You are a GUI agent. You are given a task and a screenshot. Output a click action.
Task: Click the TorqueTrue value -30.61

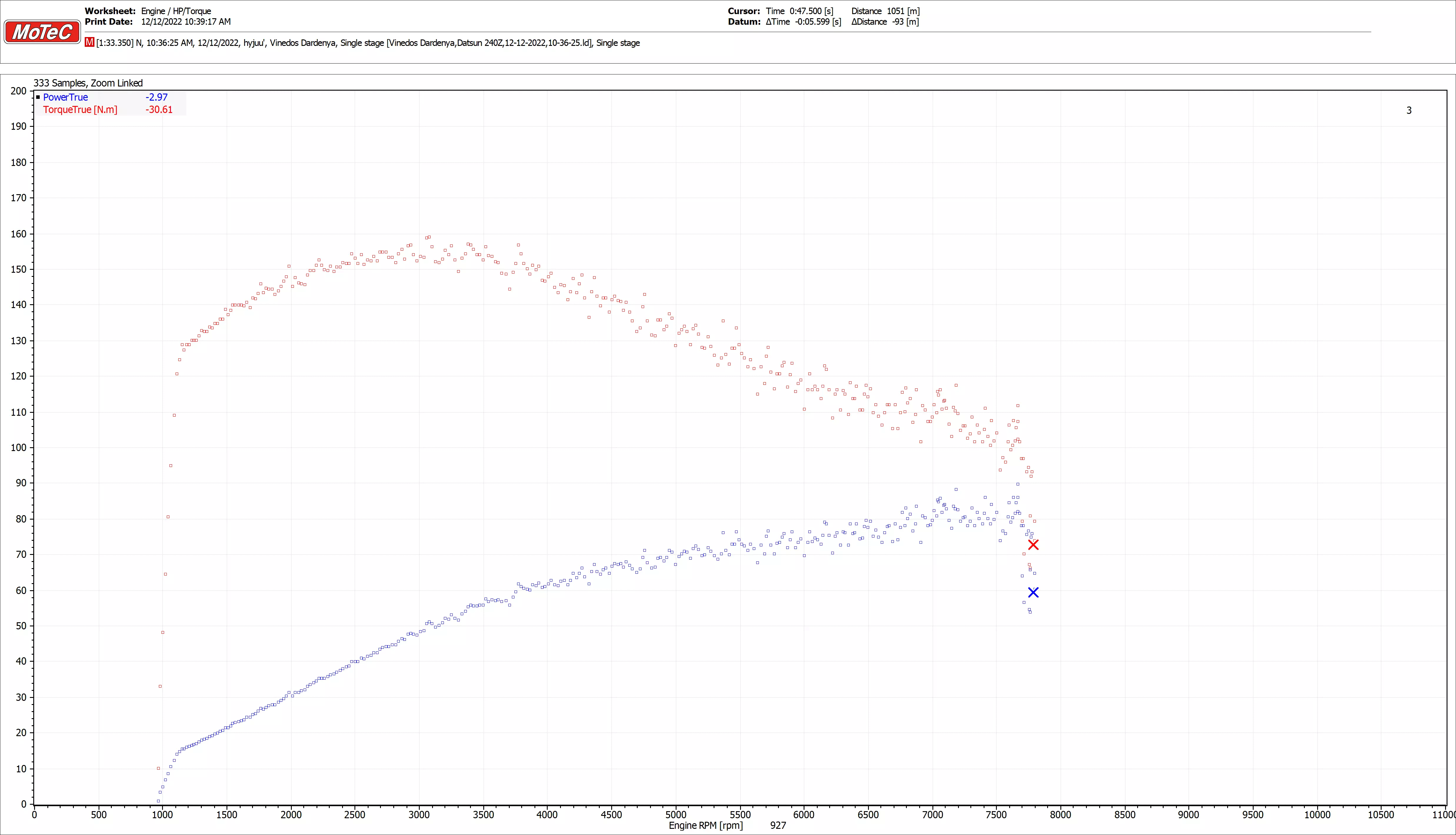coord(159,109)
